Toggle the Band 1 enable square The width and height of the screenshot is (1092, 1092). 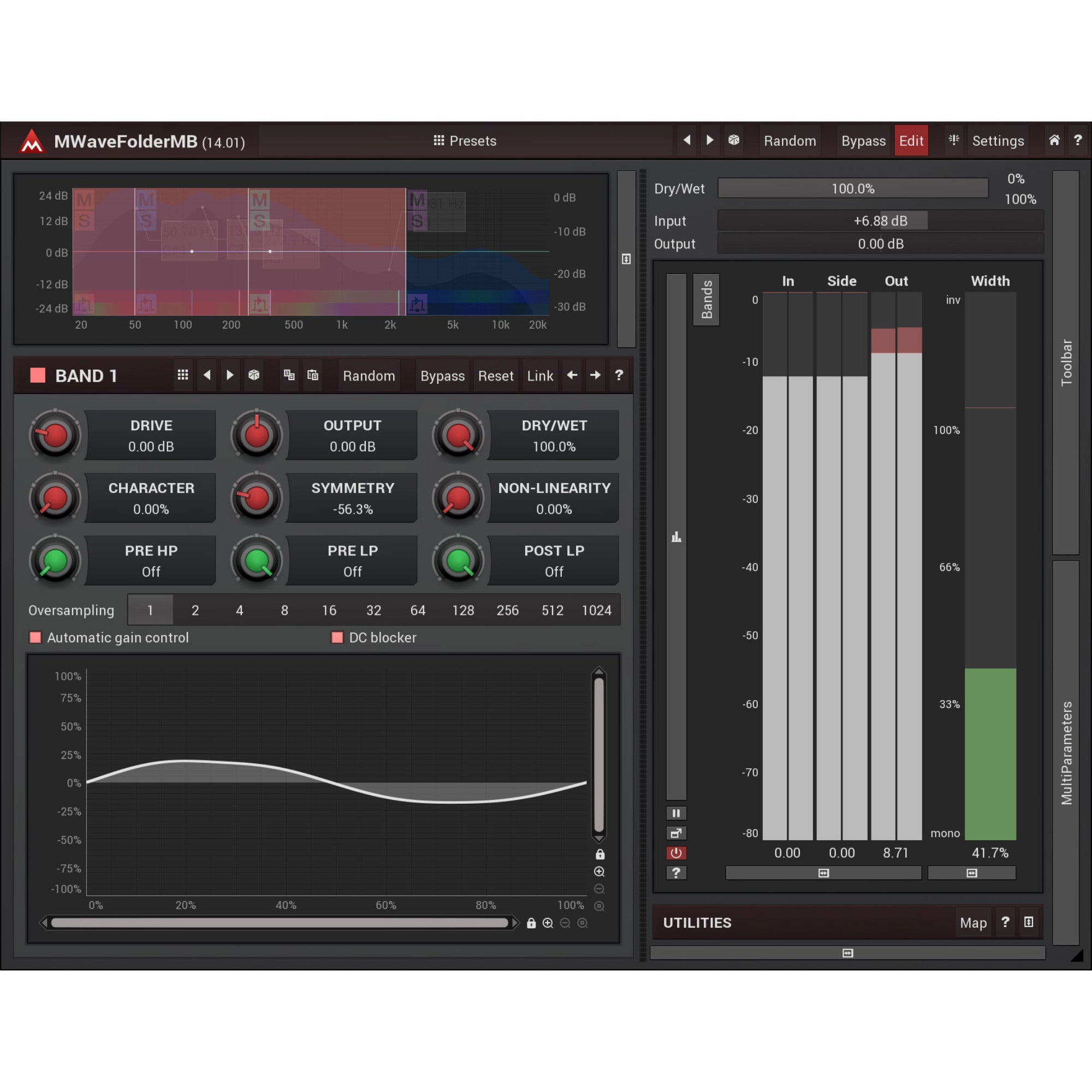pos(38,375)
